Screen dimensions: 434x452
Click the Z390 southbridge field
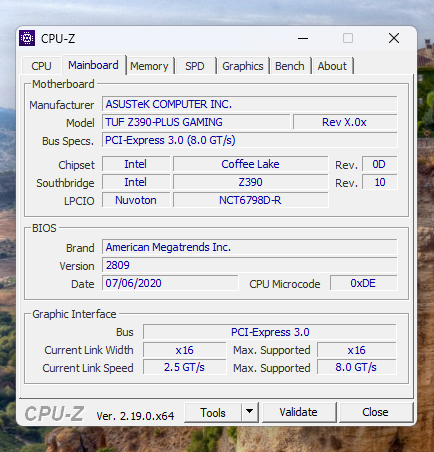point(250,182)
